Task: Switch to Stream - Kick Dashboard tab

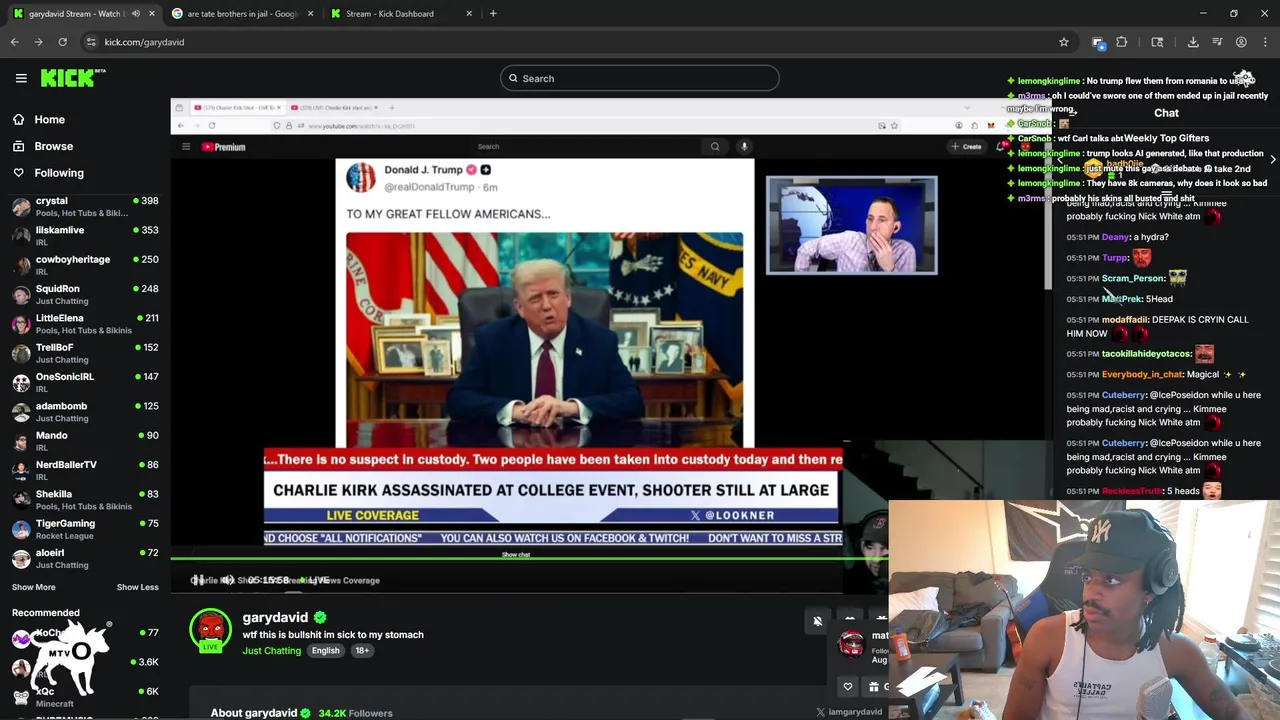Action: (x=400, y=14)
